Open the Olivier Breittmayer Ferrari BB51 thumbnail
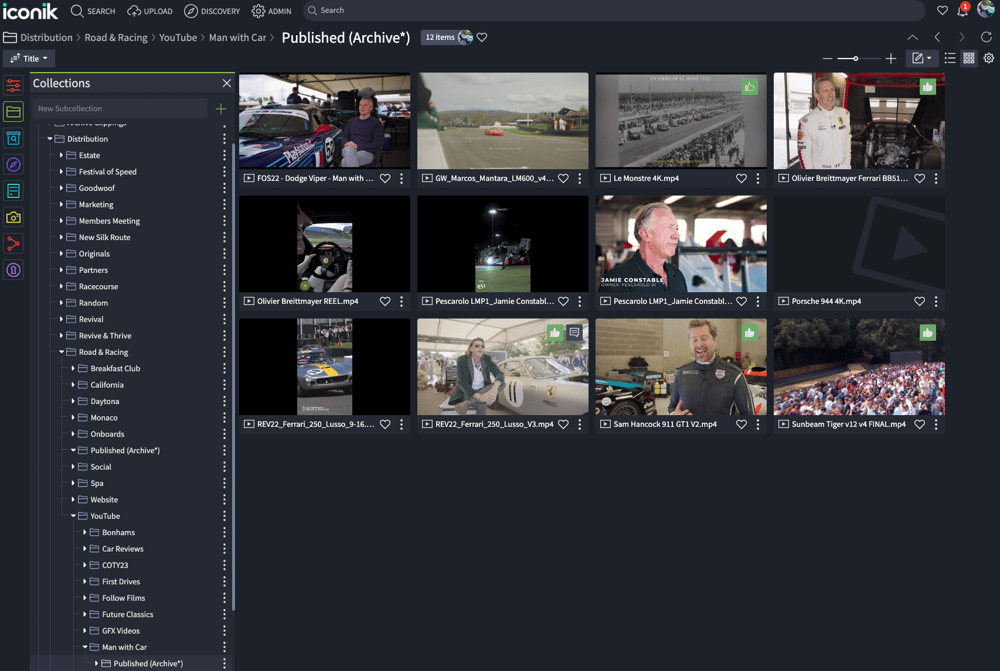Viewport: 1000px width, 671px height. [x=859, y=120]
